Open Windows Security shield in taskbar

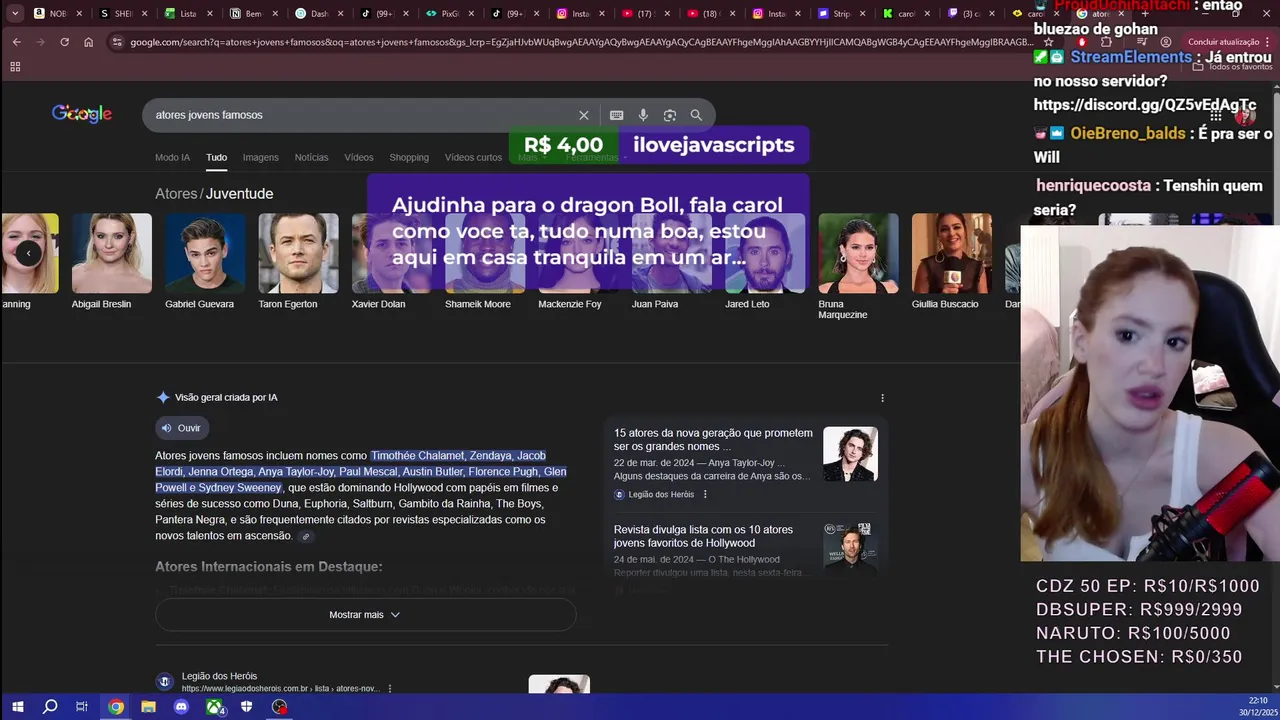coord(247,707)
